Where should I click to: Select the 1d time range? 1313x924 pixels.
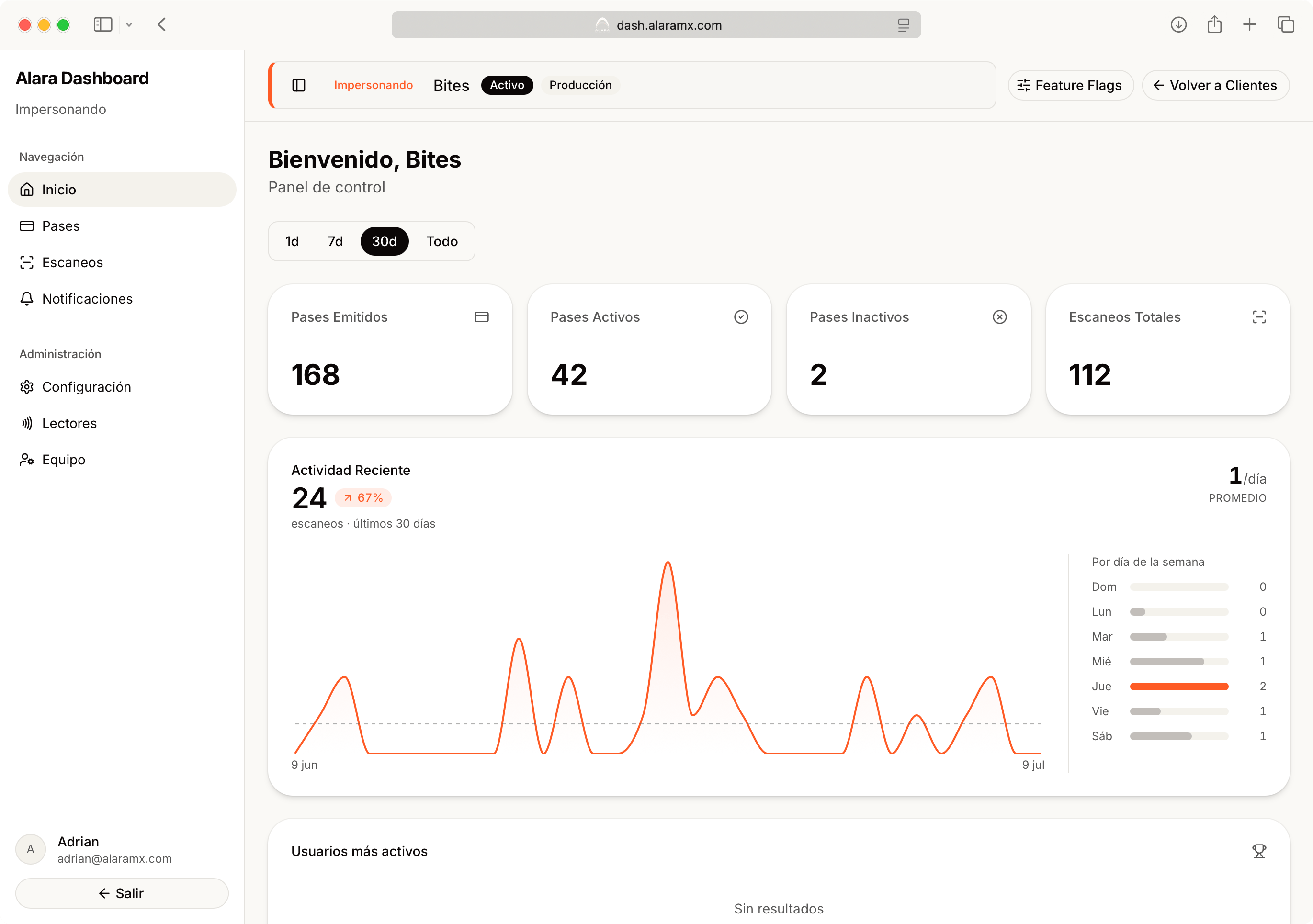(x=292, y=241)
